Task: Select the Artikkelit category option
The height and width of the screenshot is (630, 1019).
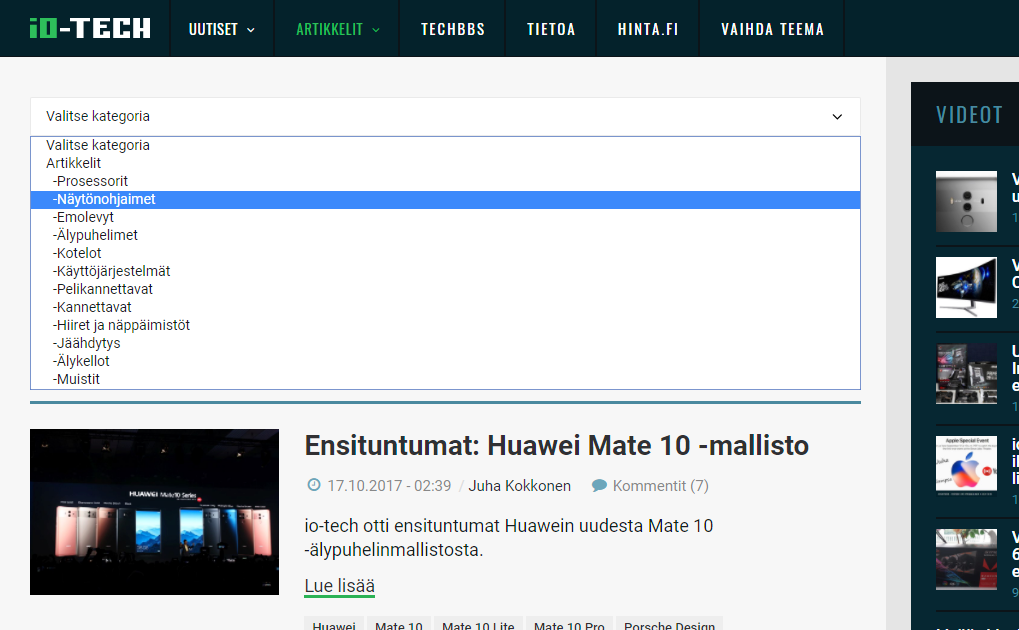Action: click(445, 163)
